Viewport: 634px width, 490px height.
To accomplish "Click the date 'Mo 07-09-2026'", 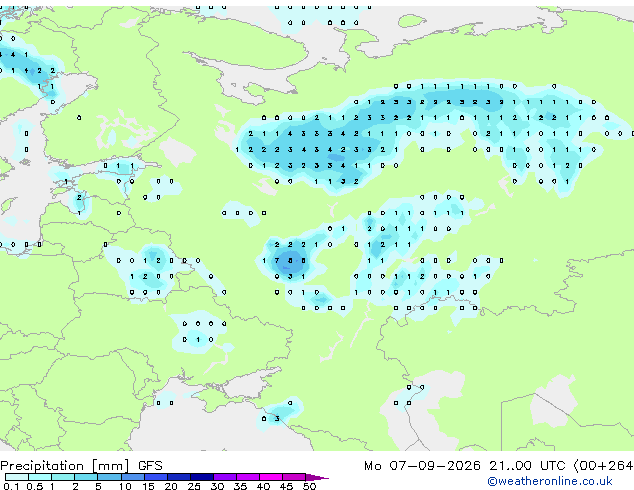I will (422, 466).
